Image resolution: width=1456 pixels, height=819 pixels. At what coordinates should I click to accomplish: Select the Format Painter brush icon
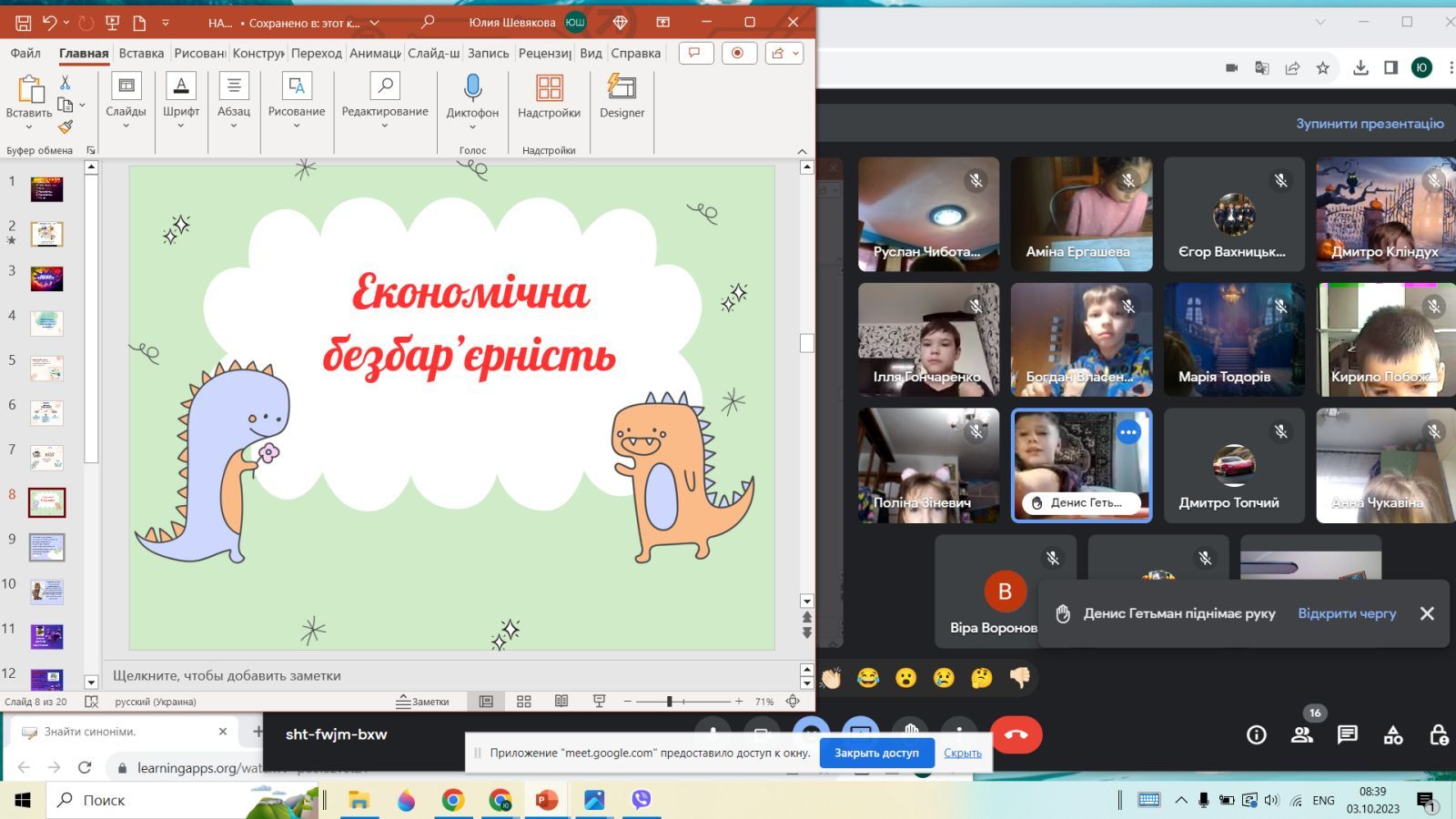pyautogui.click(x=66, y=127)
